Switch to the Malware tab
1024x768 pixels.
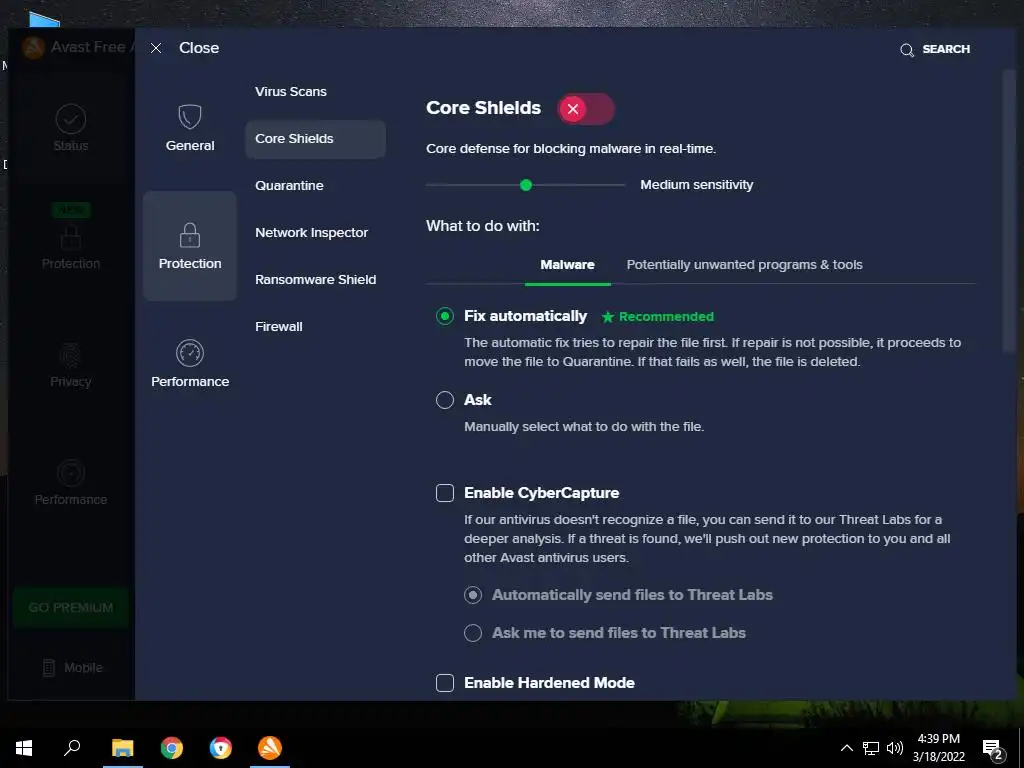568,265
